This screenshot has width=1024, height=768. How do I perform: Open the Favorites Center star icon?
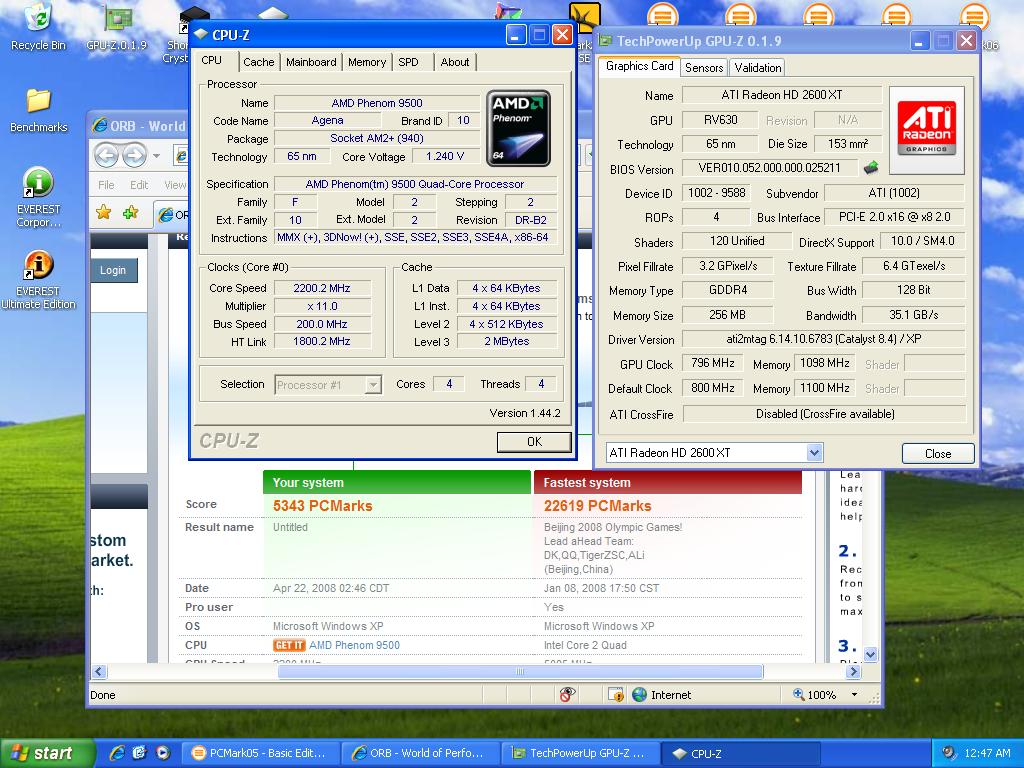pyautogui.click(x=103, y=212)
